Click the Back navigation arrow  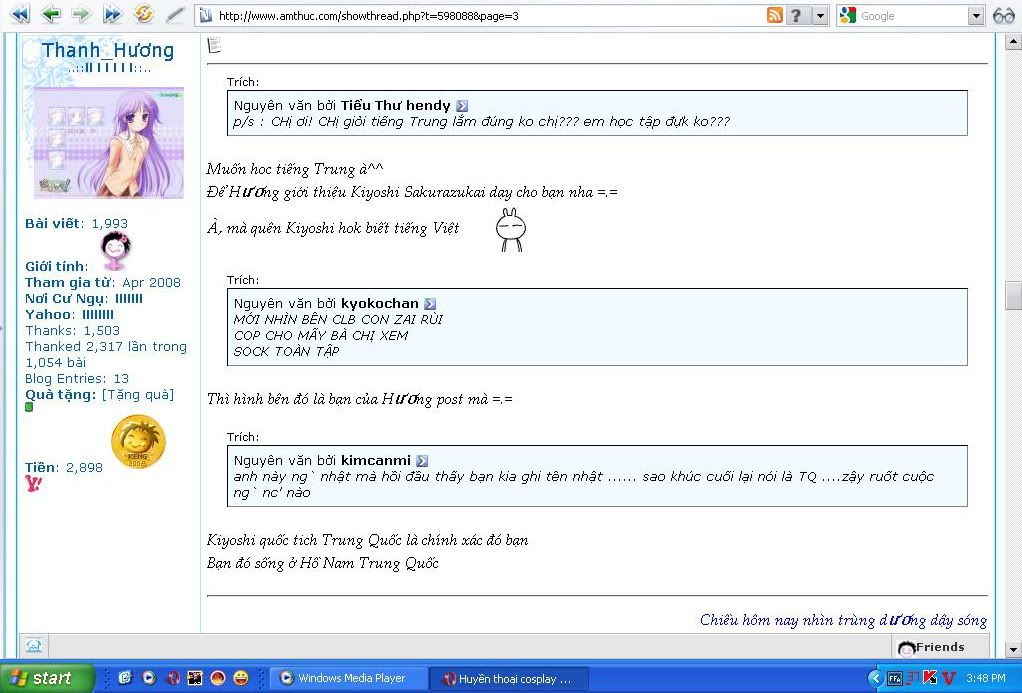(x=50, y=15)
